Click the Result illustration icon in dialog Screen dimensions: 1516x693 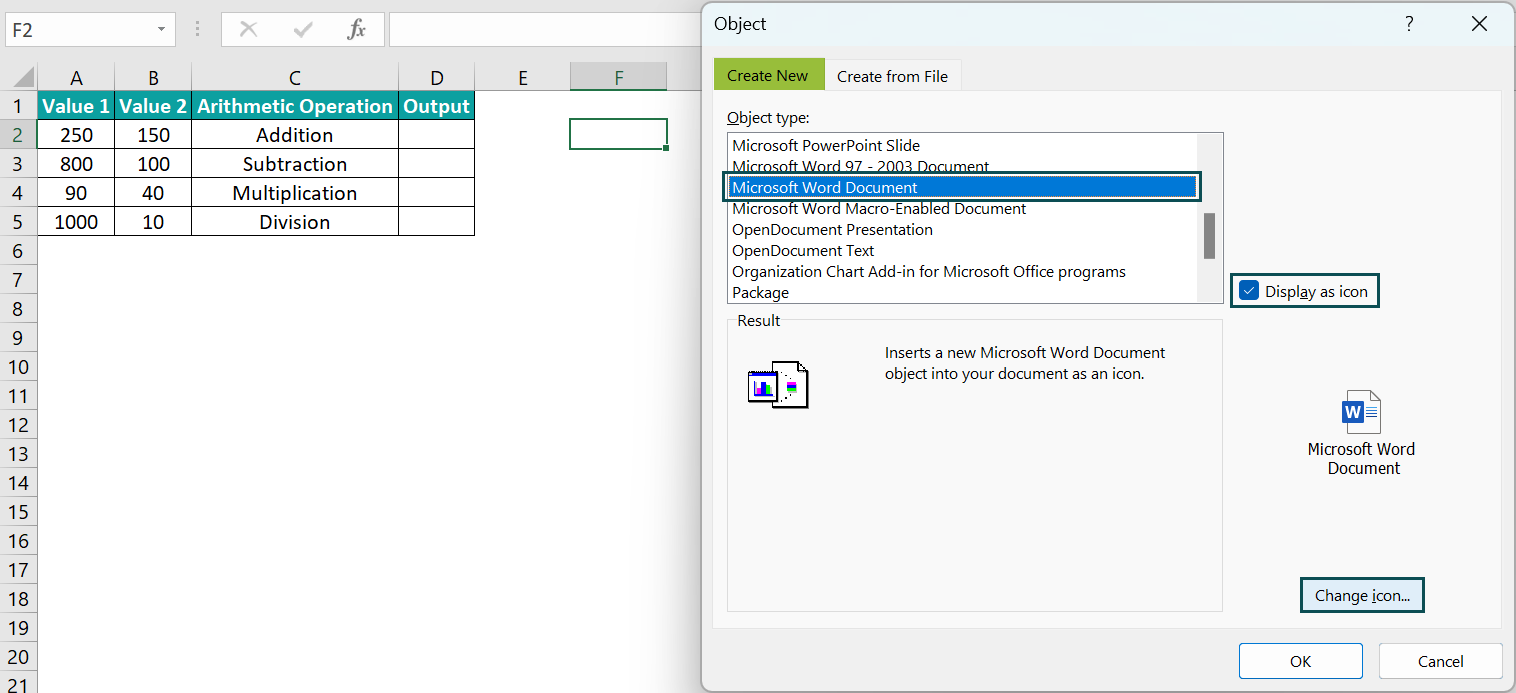(x=778, y=384)
